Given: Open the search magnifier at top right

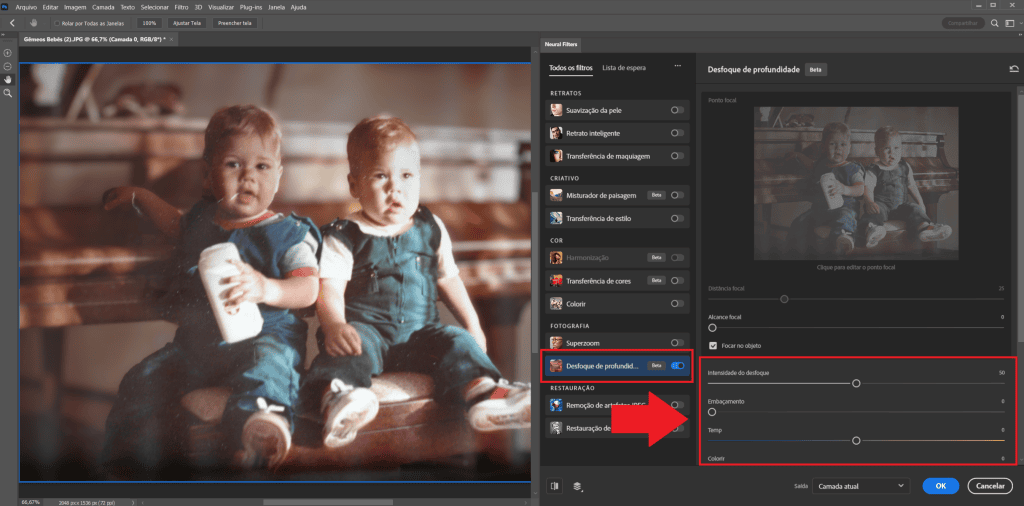Looking at the screenshot, I should (x=995, y=23).
